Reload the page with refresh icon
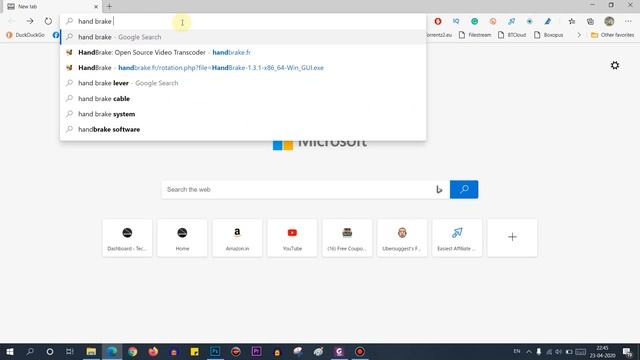 point(48,21)
